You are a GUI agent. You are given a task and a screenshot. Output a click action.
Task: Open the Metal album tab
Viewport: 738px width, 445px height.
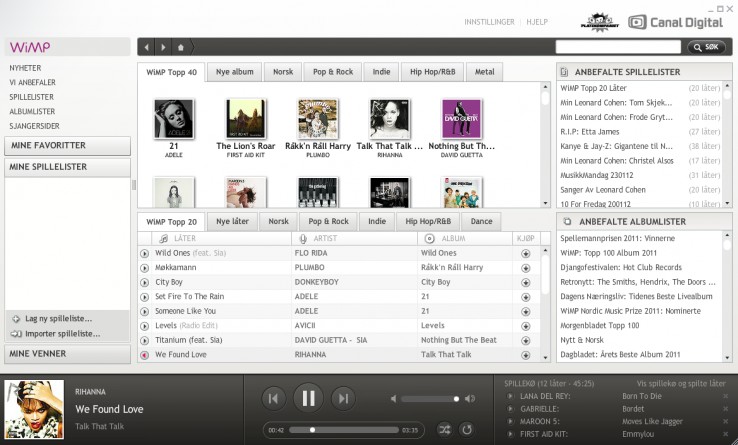coord(484,72)
